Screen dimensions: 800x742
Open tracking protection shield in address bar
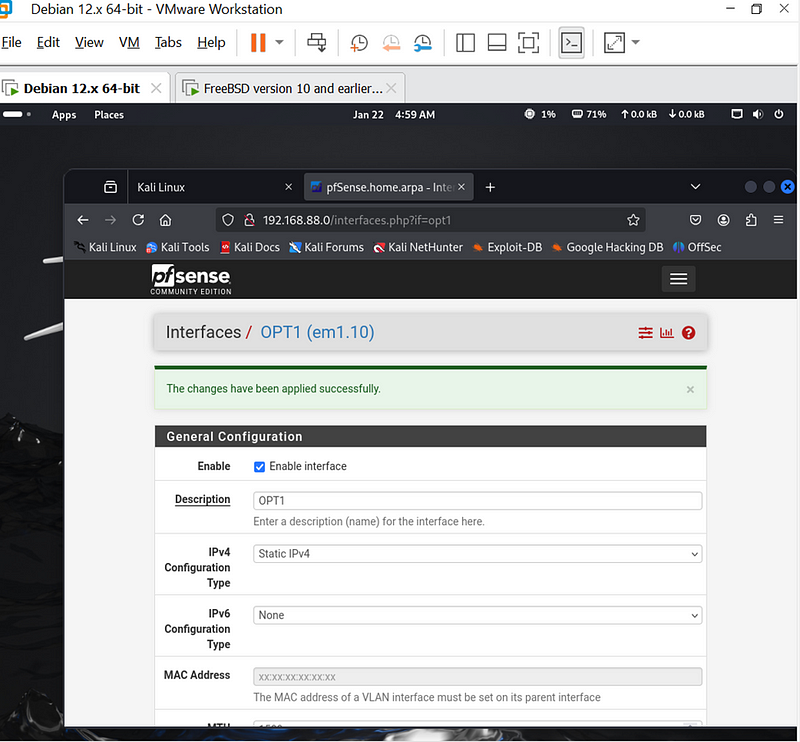(x=228, y=220)
